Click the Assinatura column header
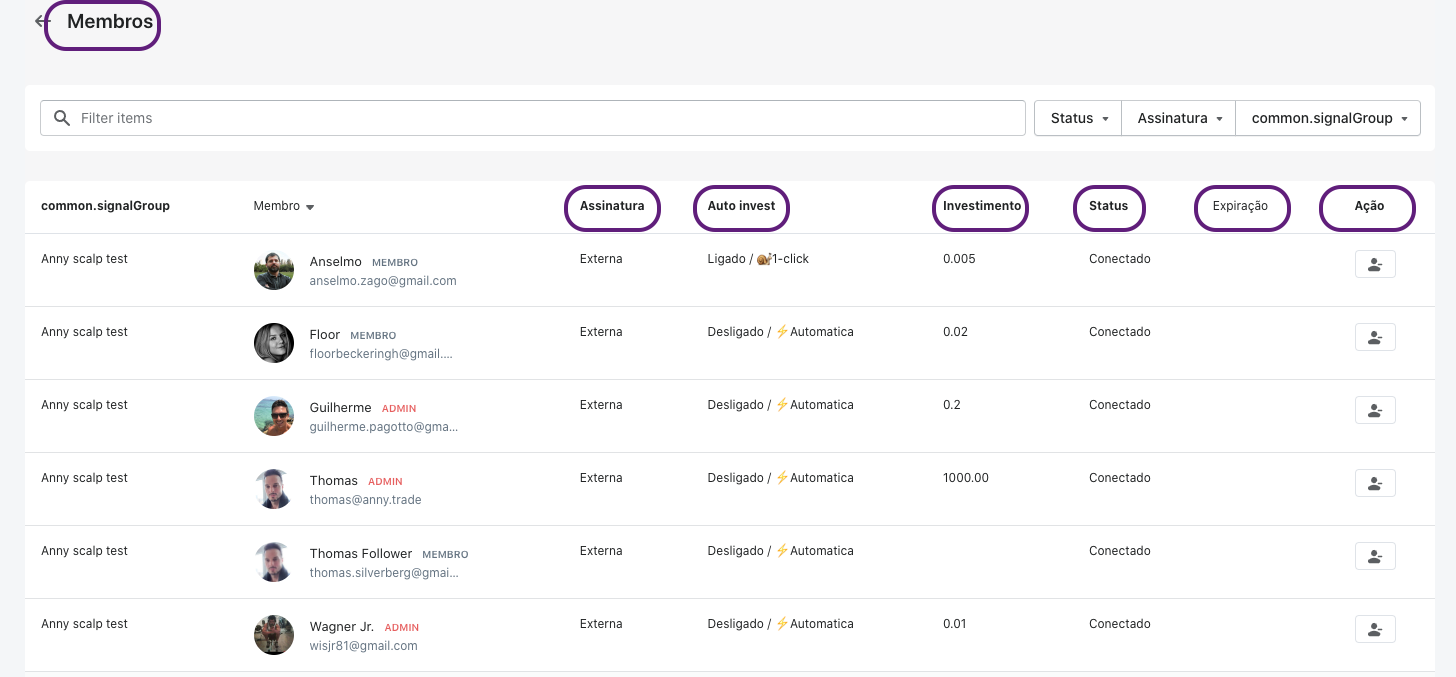The width and height of the screenshot is (1456, 677). [612, 206]
